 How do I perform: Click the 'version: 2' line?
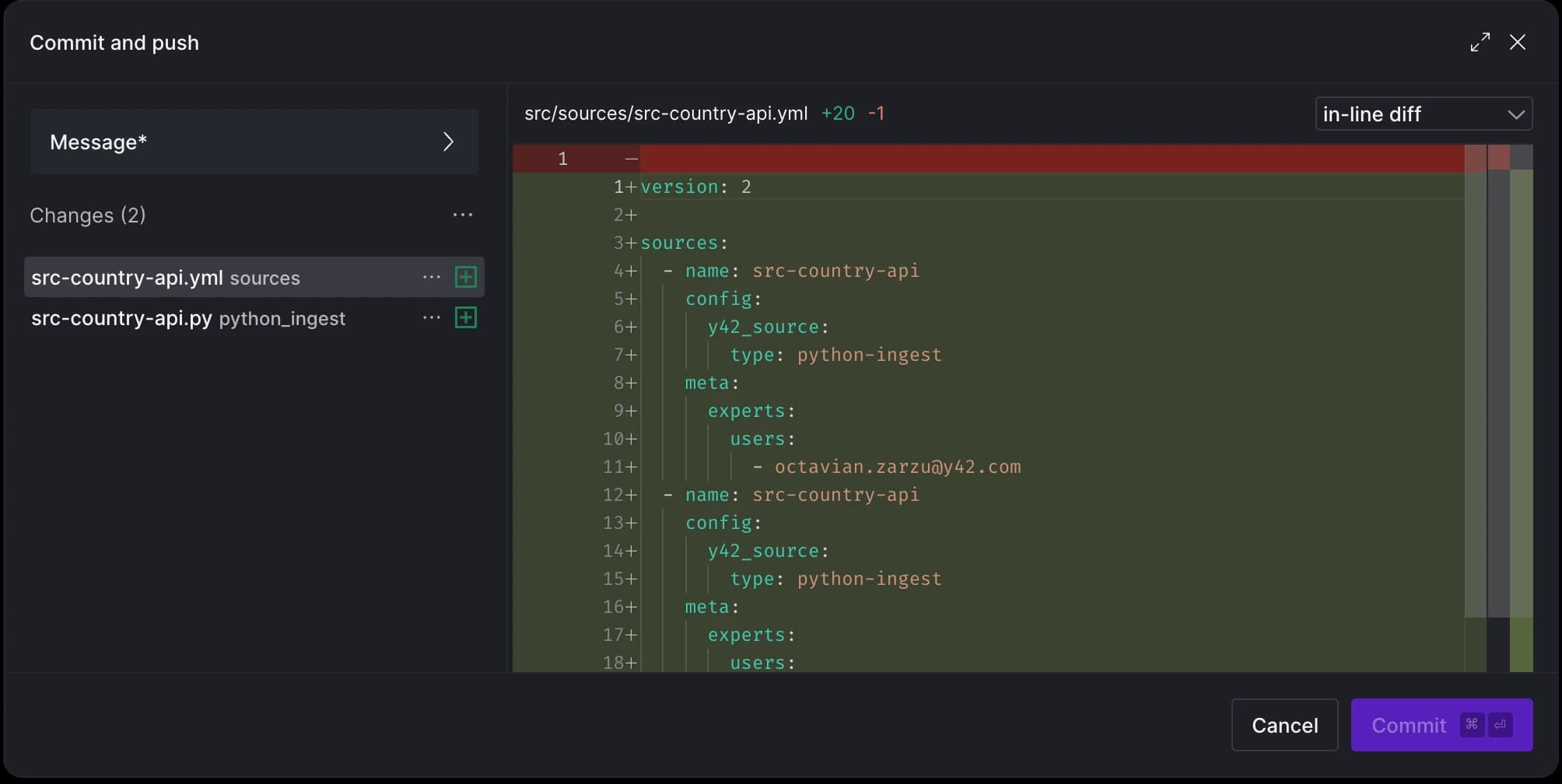click(x=696, y=187)
